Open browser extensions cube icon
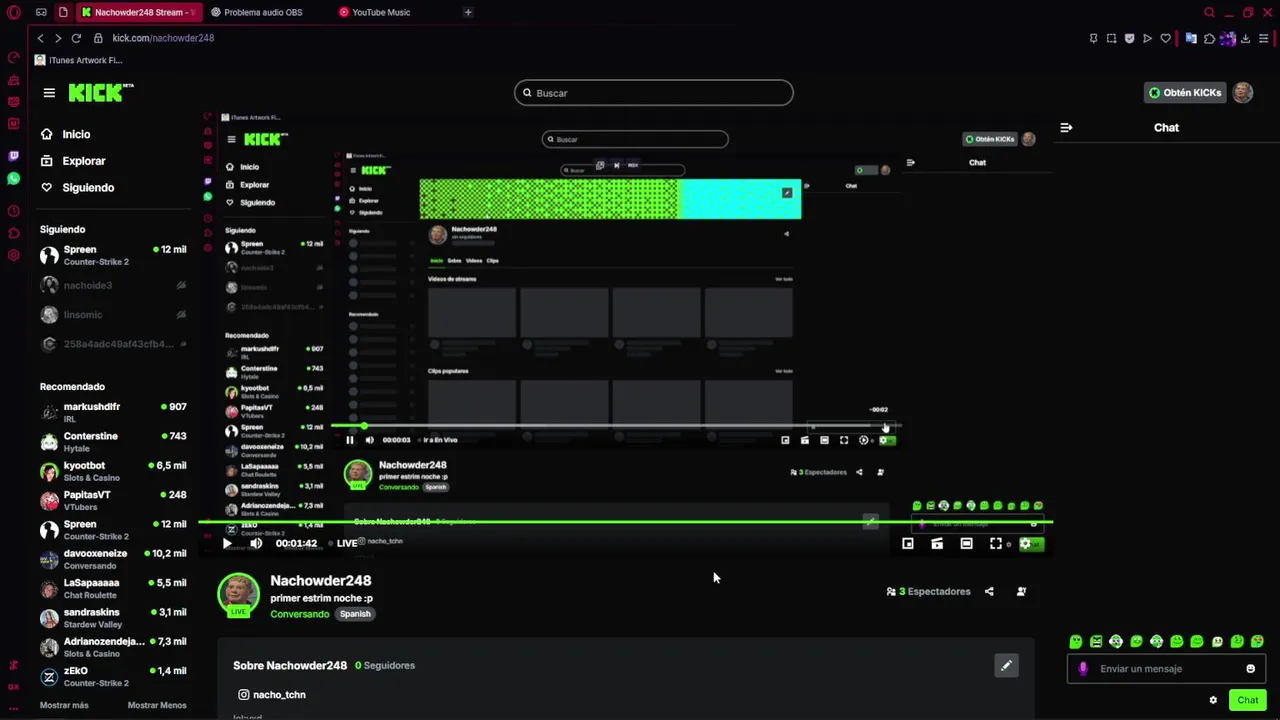 (x=1209, y=38)
